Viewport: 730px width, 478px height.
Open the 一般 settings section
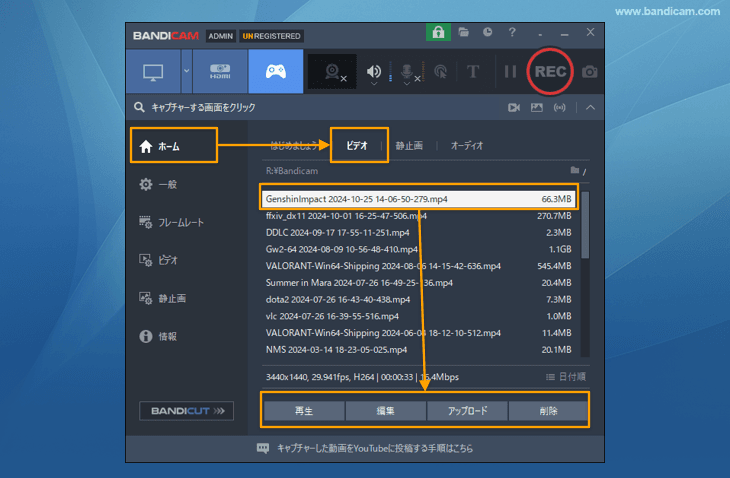158,184
